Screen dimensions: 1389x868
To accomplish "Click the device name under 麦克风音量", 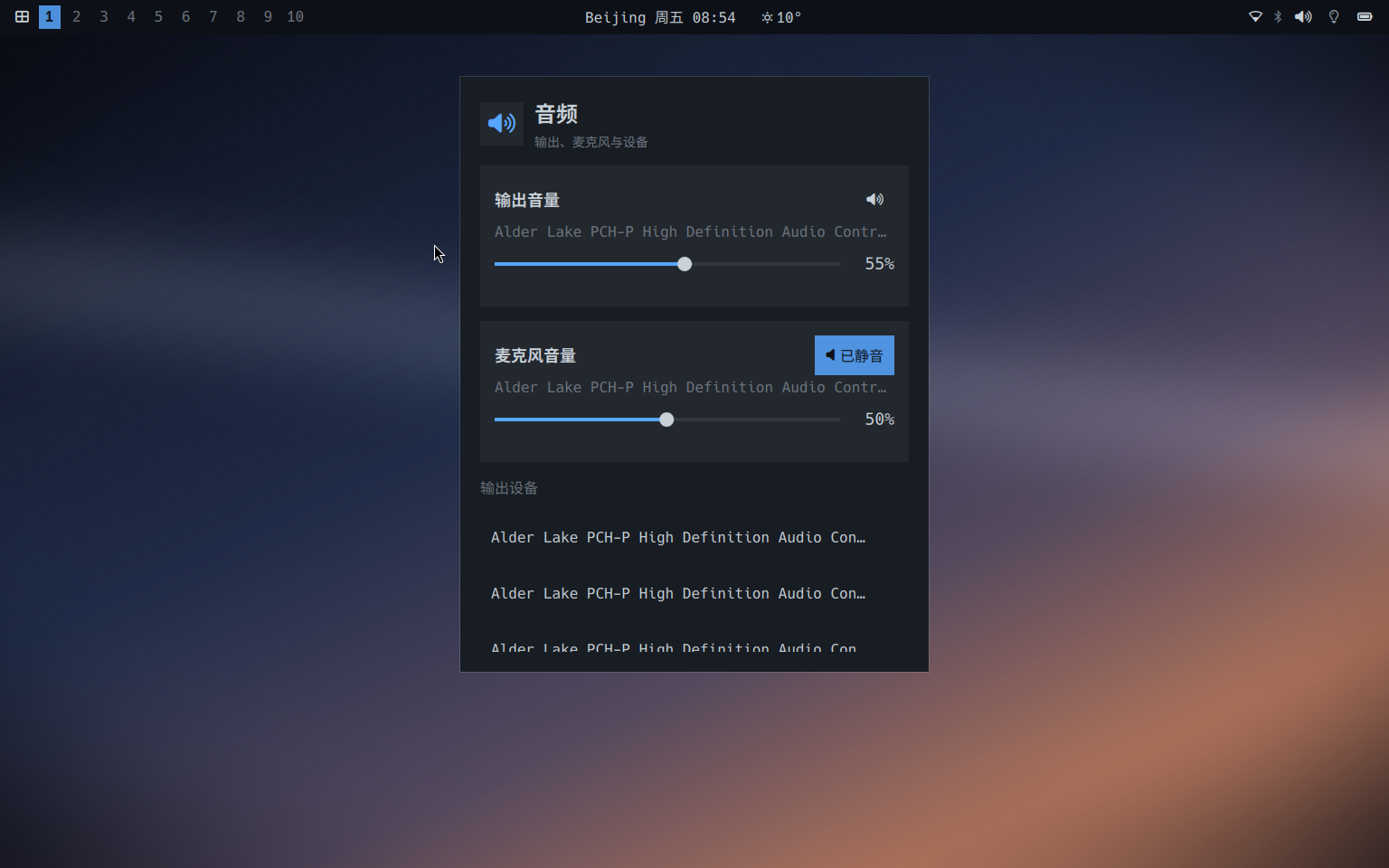I will click(690, 387).
